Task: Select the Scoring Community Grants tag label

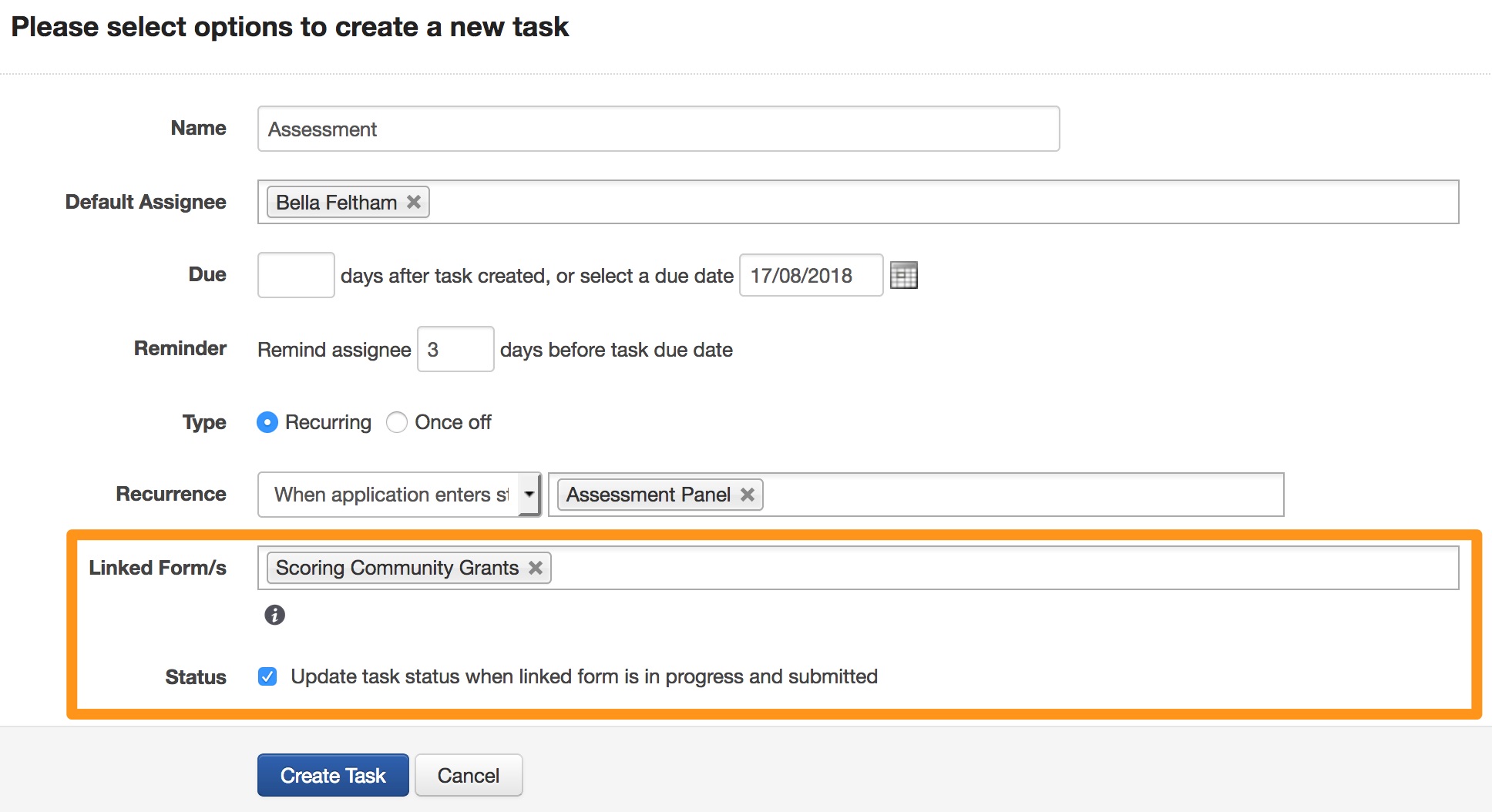Action: pos(397,568)
